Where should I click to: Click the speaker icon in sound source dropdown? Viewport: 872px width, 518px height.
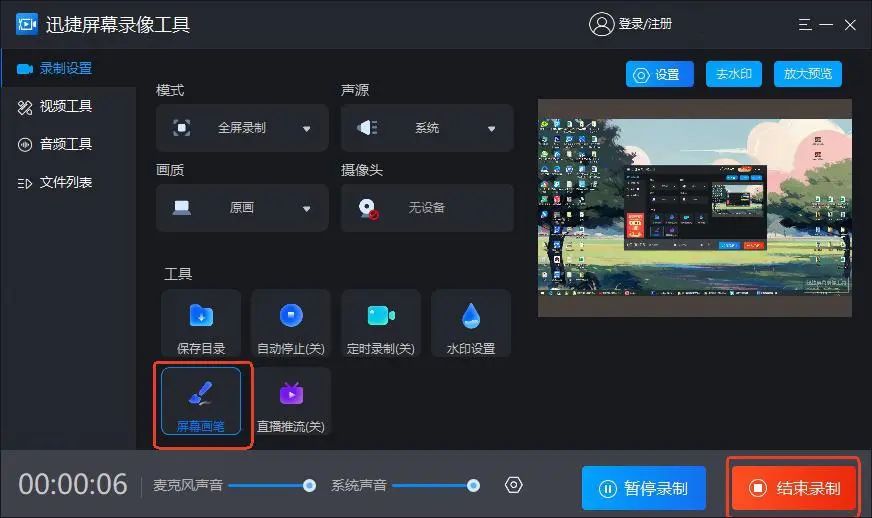(x=367, y=128)
